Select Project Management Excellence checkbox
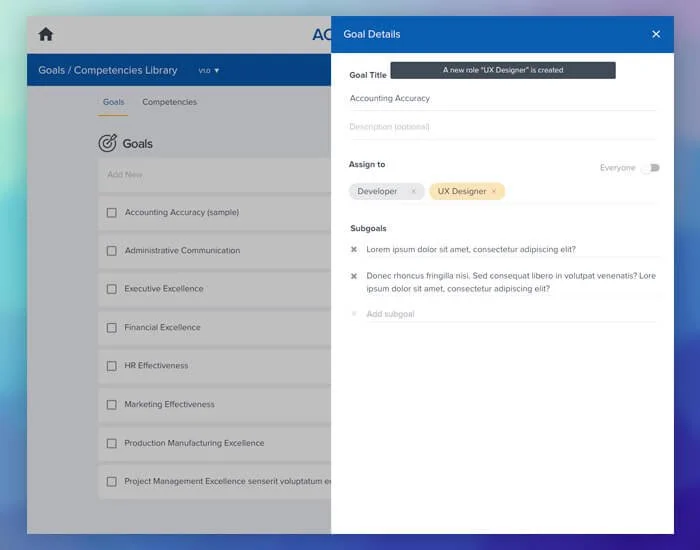 pyautogui.click(x=112, y=482)
